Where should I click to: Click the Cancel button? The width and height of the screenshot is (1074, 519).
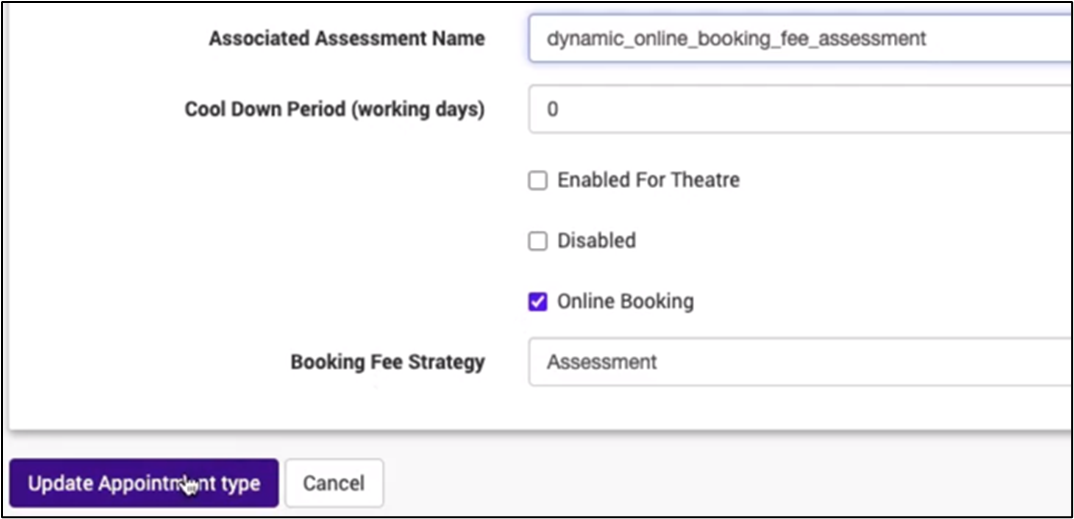tap(333, 484)
